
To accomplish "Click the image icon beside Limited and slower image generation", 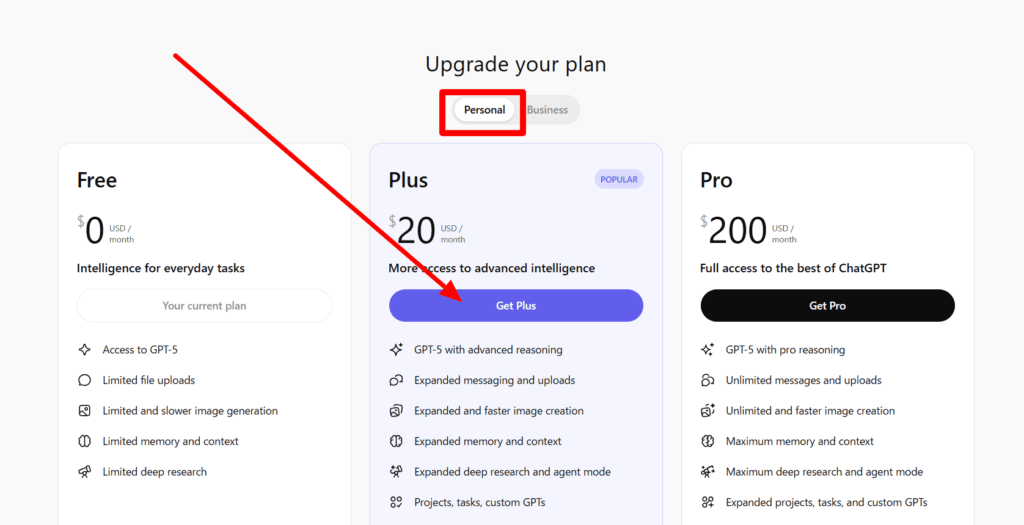I will [x=84, y=411].
